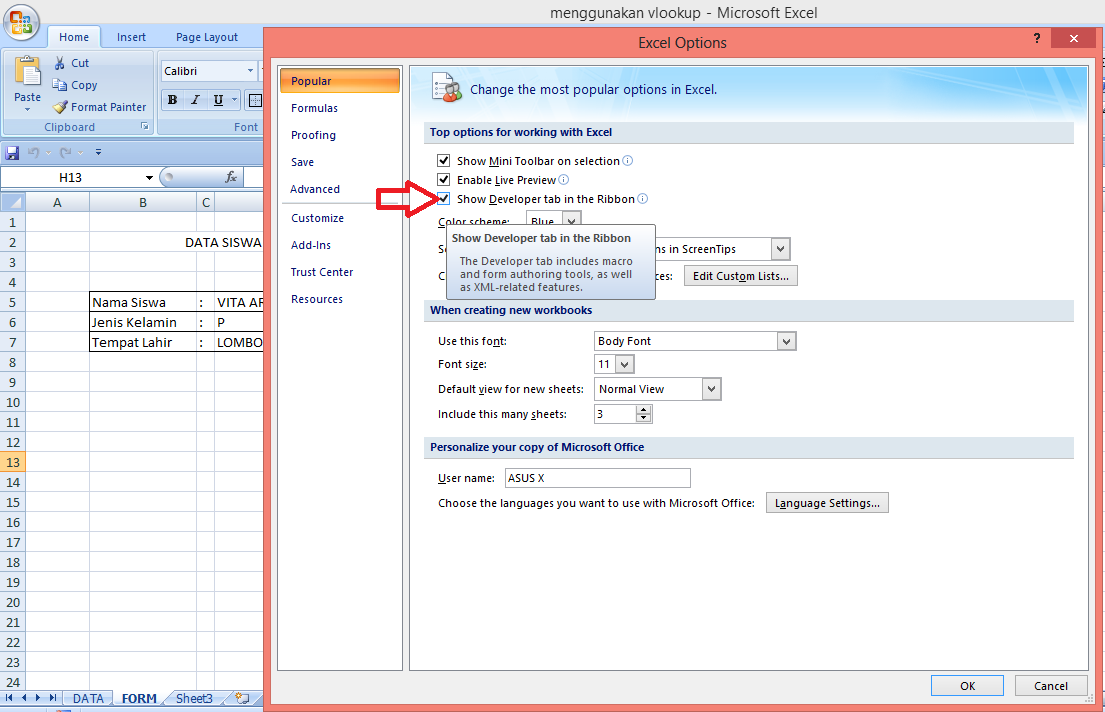
Task: Select the Customize options category
Action: [x=340, y=219]
